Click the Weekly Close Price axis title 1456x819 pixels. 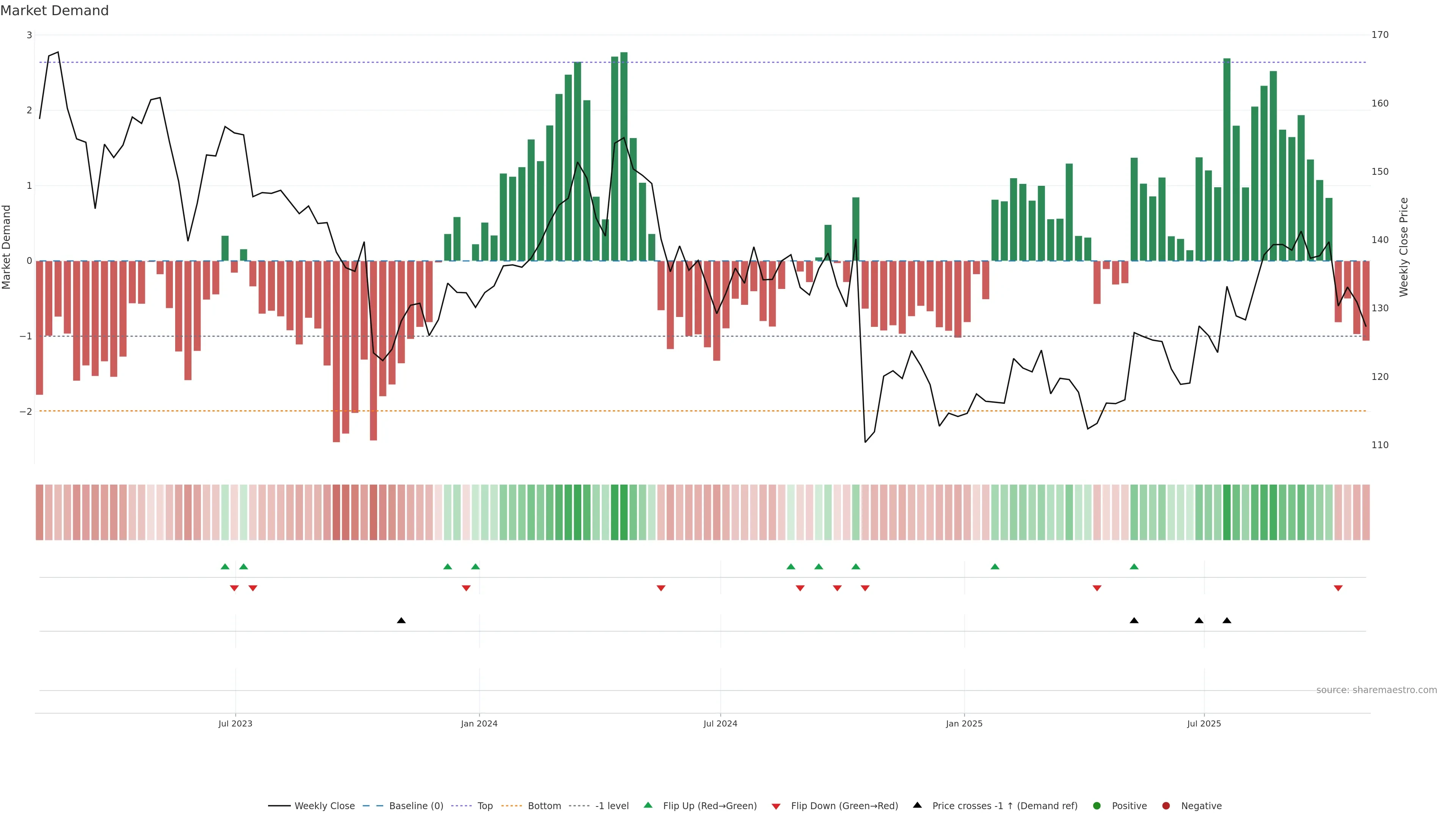[x=1404, y=247]
